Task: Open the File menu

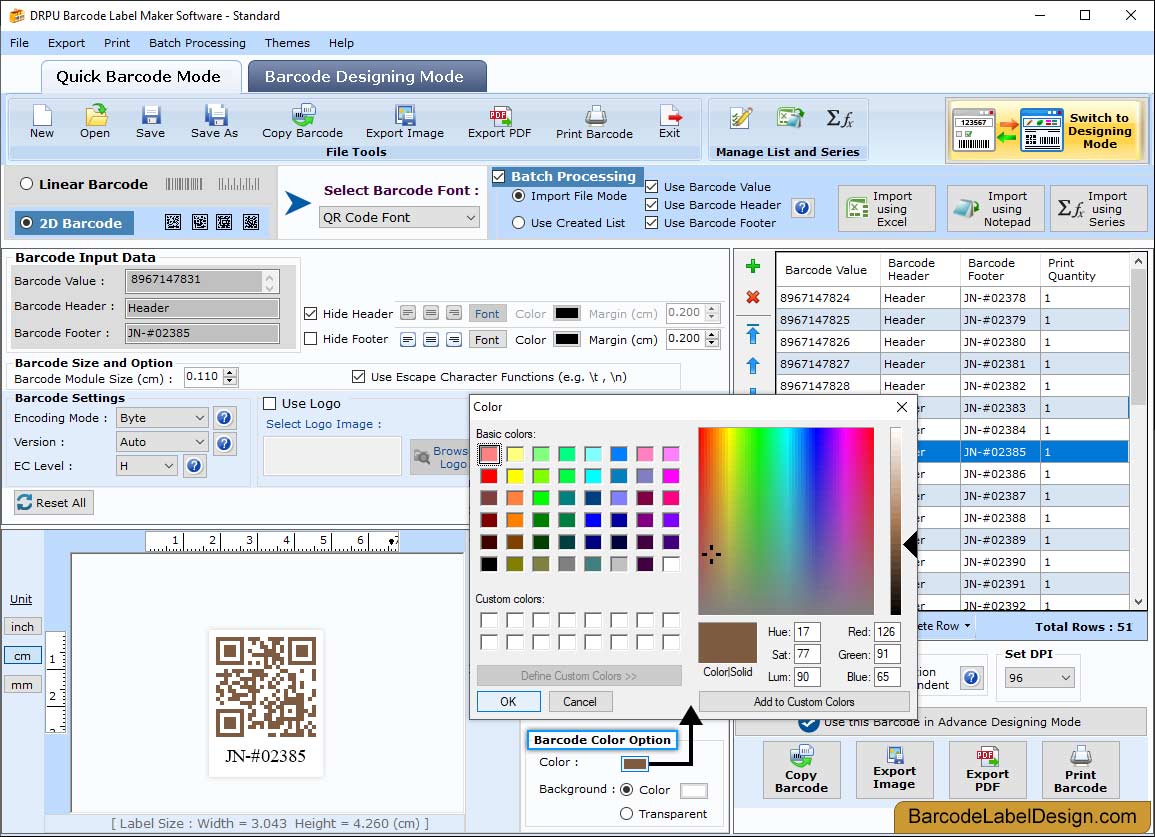Action: click(x=19, y=43)
